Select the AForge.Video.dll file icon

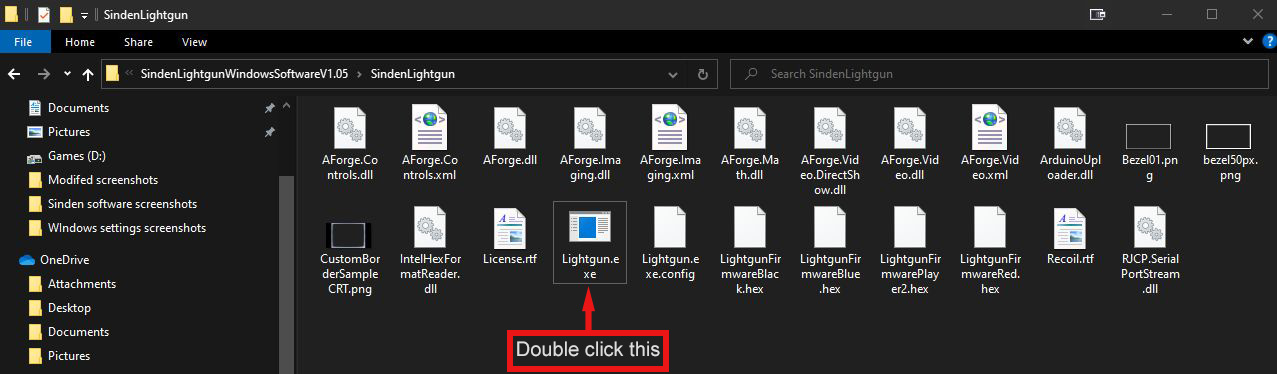pos(909,127)
